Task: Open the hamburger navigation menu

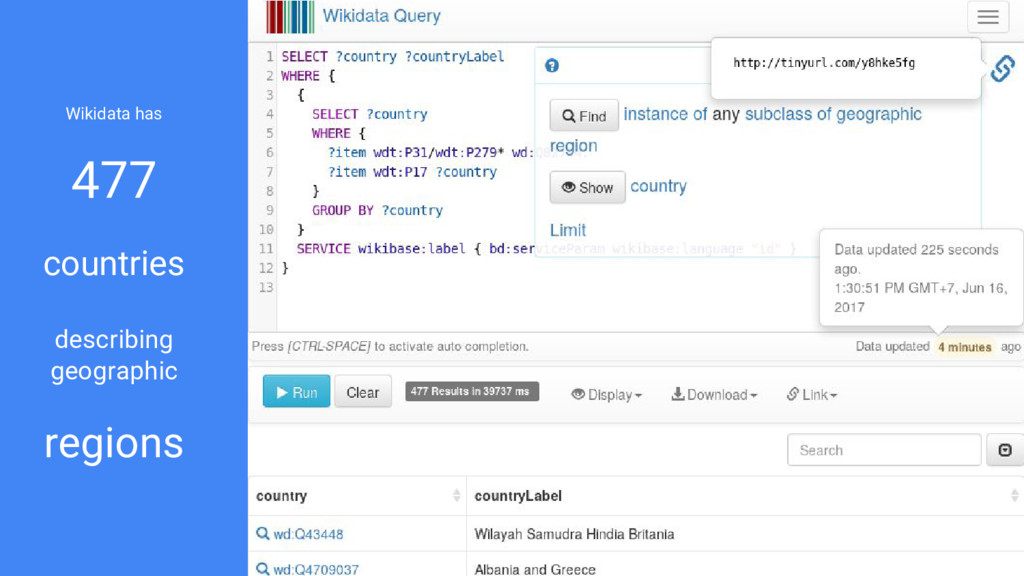Action: coord(987,17)
